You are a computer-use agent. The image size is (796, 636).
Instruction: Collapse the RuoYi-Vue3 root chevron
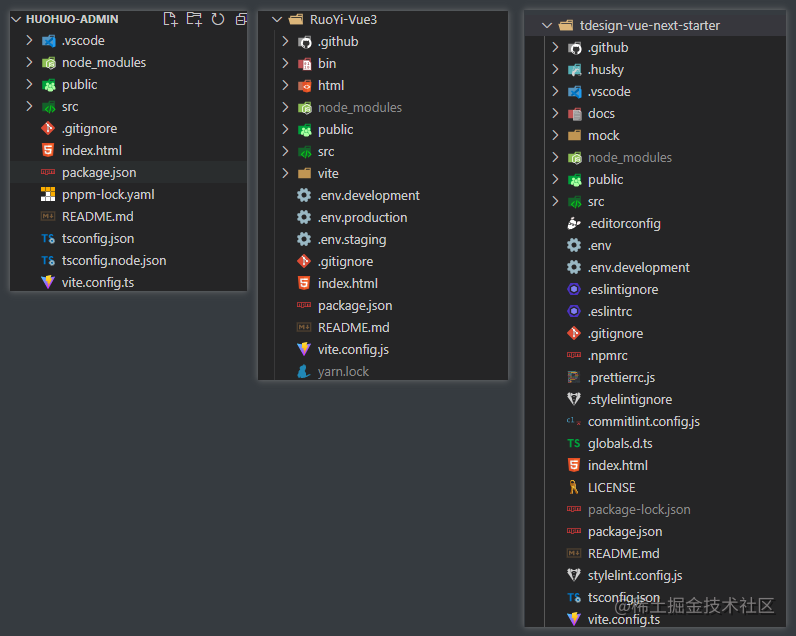pyautogui.click(x=277, y=19)
